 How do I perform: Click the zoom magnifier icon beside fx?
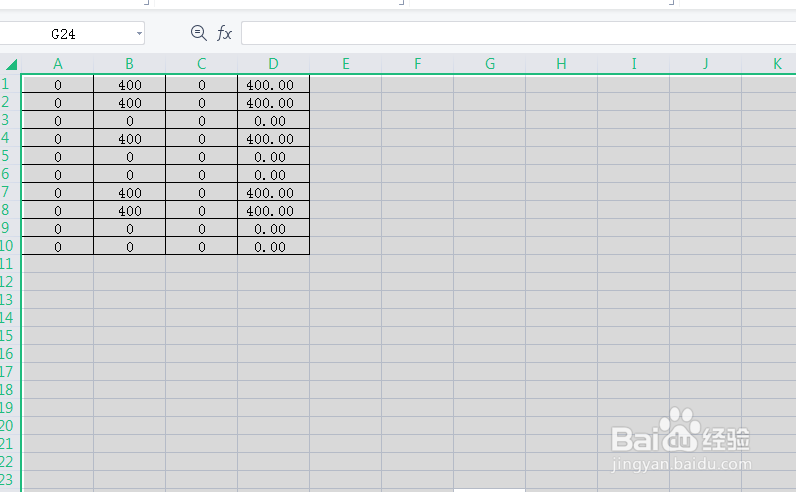tap(198, 34)
